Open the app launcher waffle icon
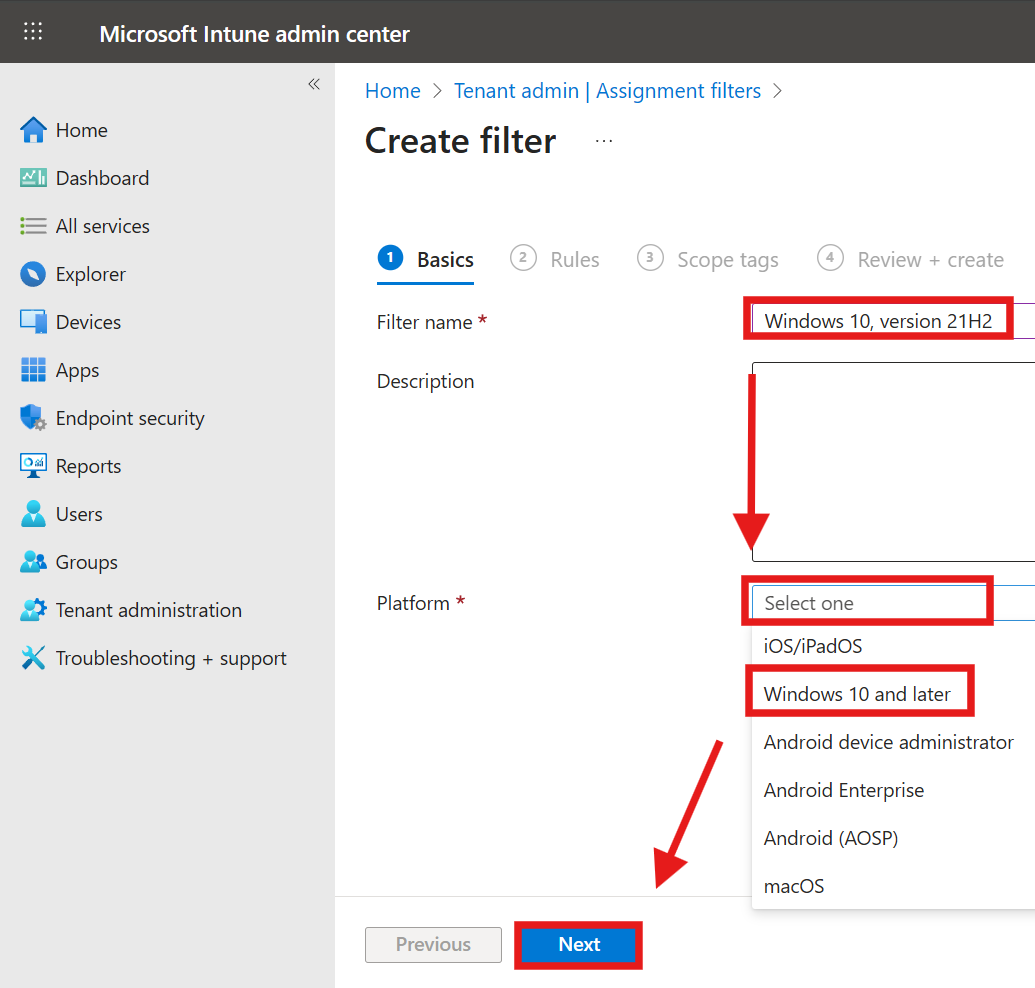Viewport: 1035px width, 988px height. (33, 31)
